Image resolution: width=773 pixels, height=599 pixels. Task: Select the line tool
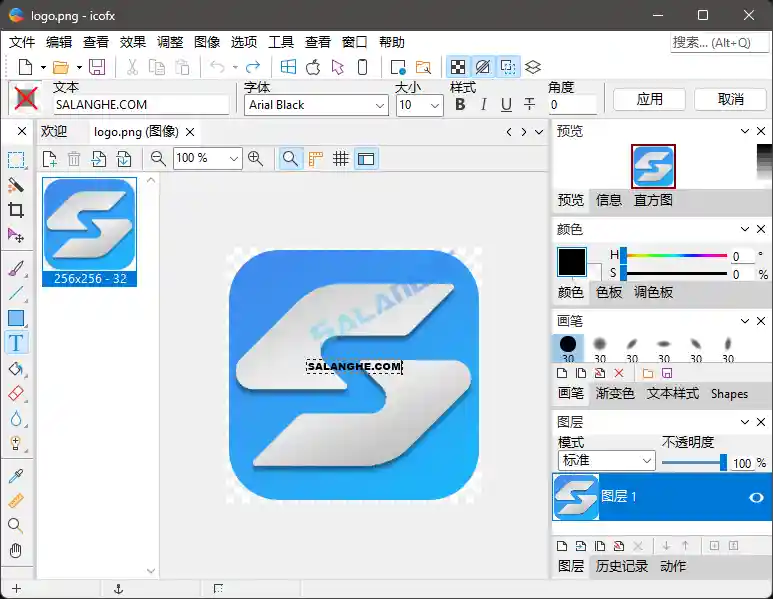16,293
